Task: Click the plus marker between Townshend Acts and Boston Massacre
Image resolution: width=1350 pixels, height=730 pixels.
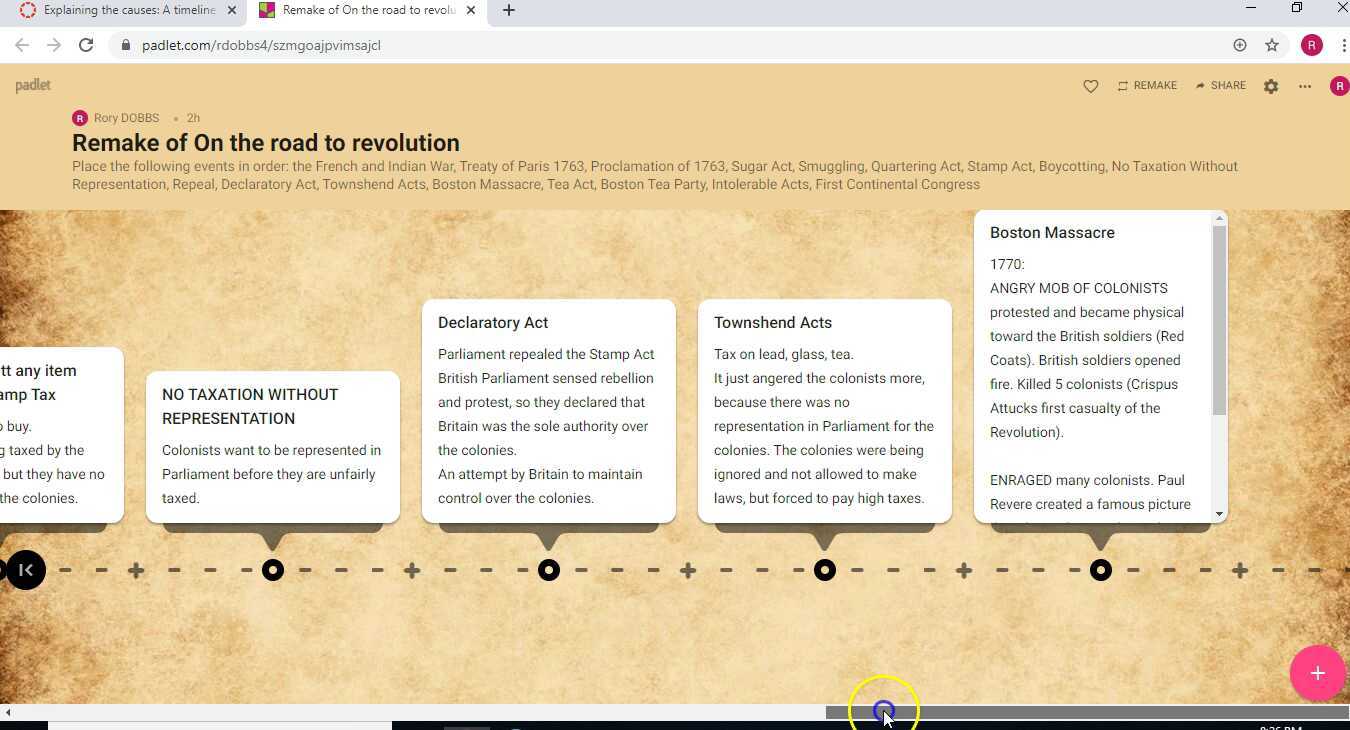Action: [963, 570]
